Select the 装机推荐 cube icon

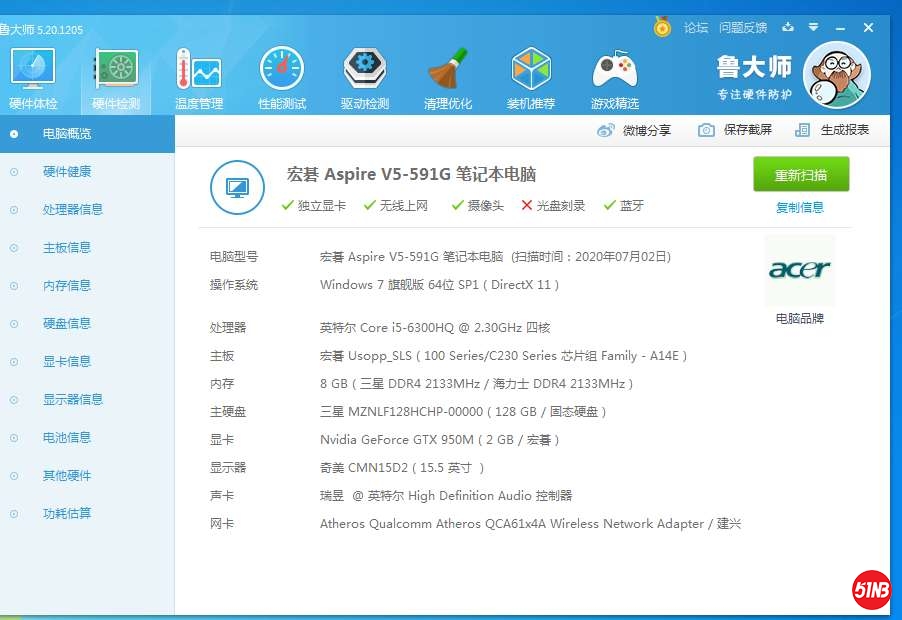pyautogui.click(x=531, y=70)
